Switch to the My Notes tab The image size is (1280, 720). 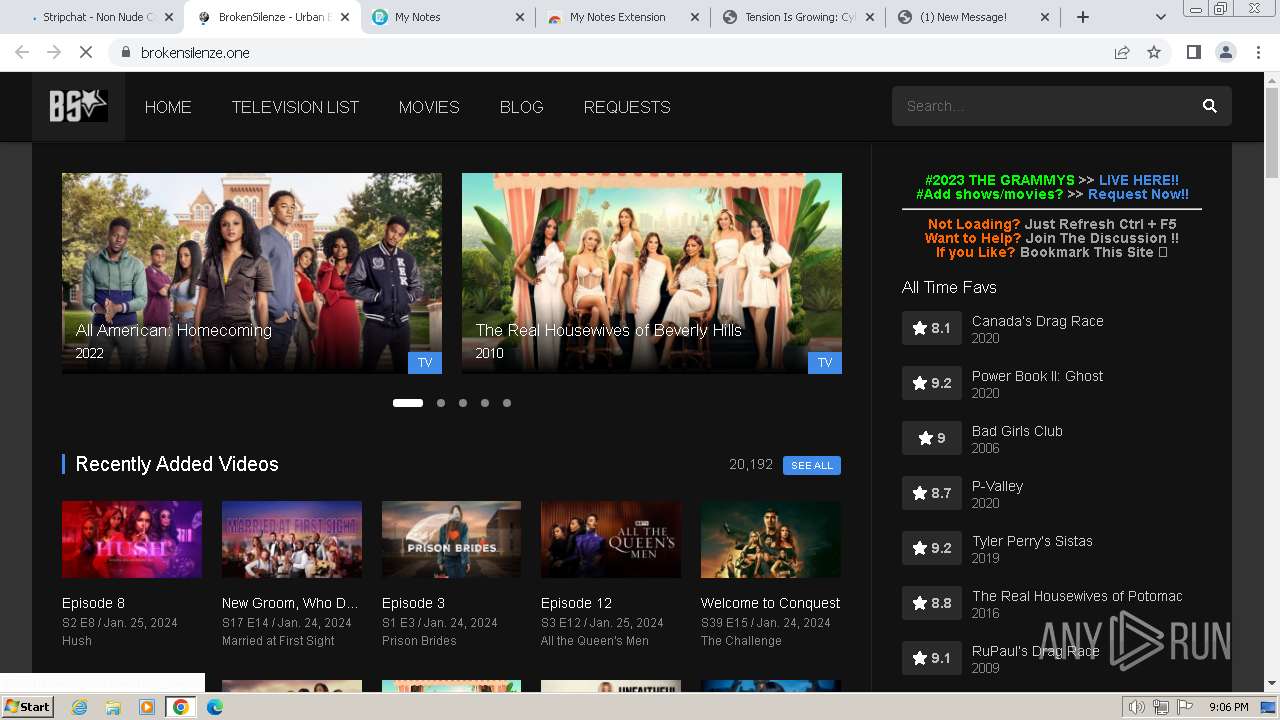click(447, 17)
